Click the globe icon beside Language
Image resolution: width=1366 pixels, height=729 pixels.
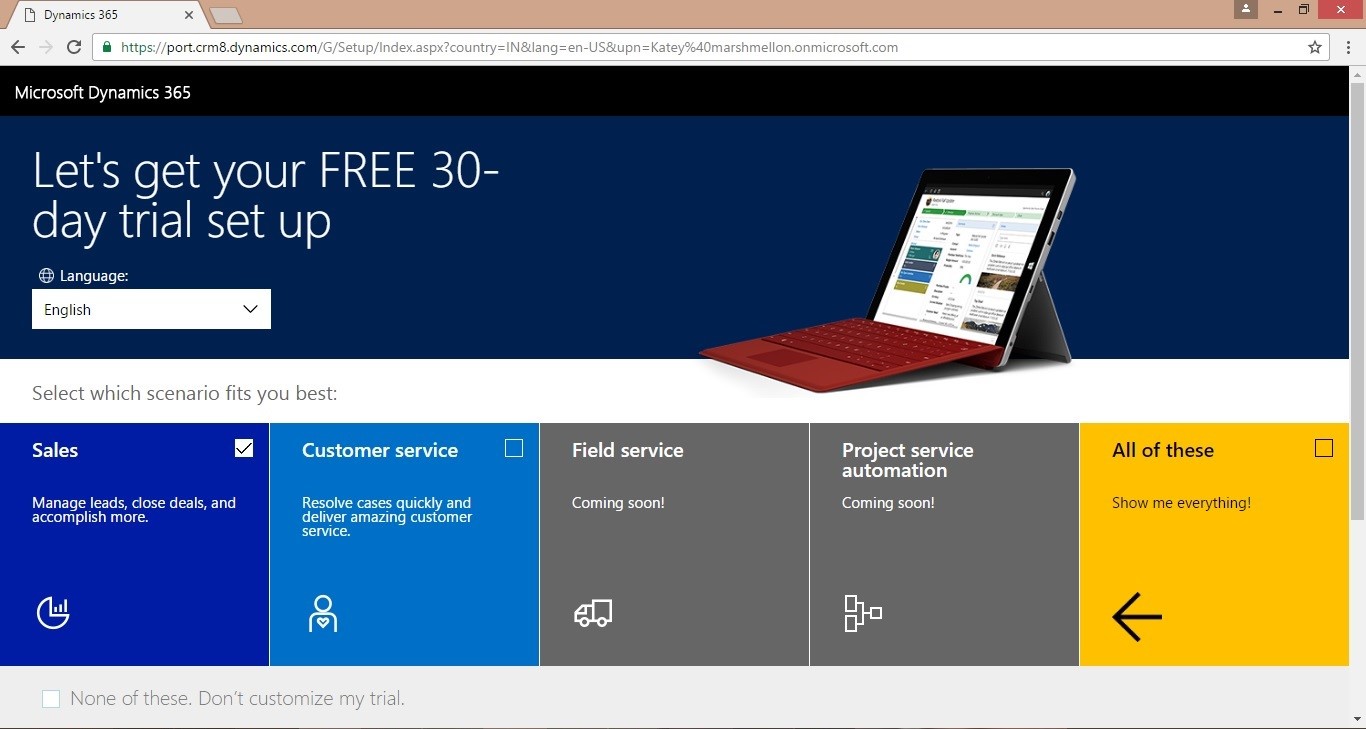(x=46, y=276)
